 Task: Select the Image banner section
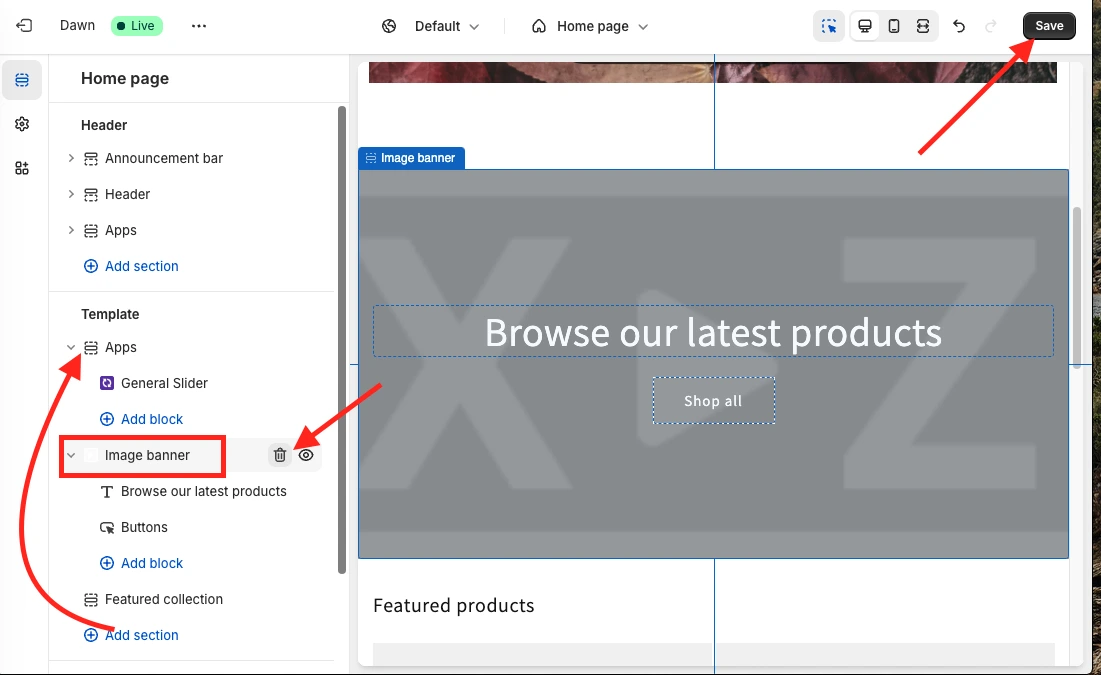tap(147, 455)
